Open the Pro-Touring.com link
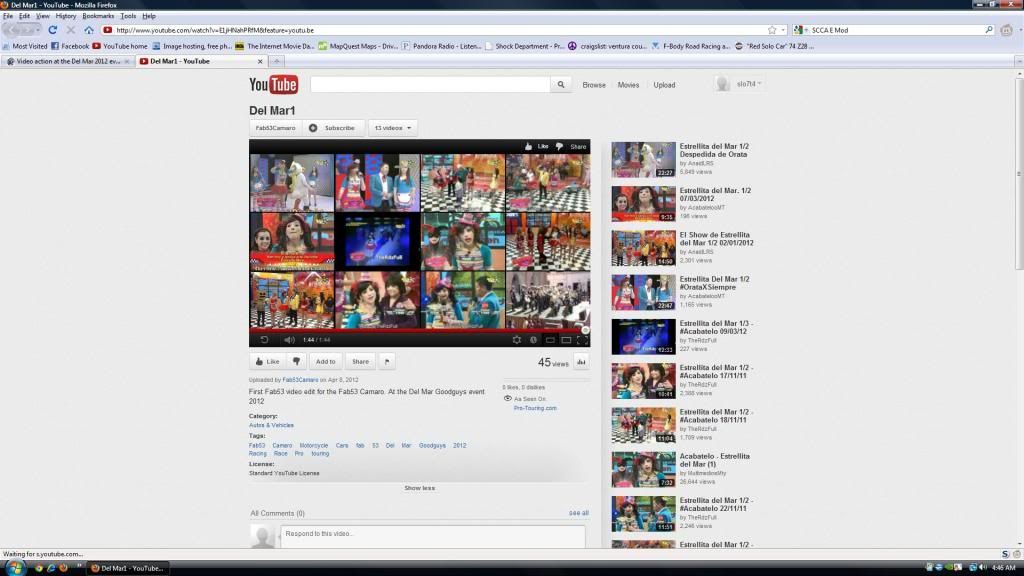Image resolution: width=1024 pixels, height=576 pixels. 535,408
